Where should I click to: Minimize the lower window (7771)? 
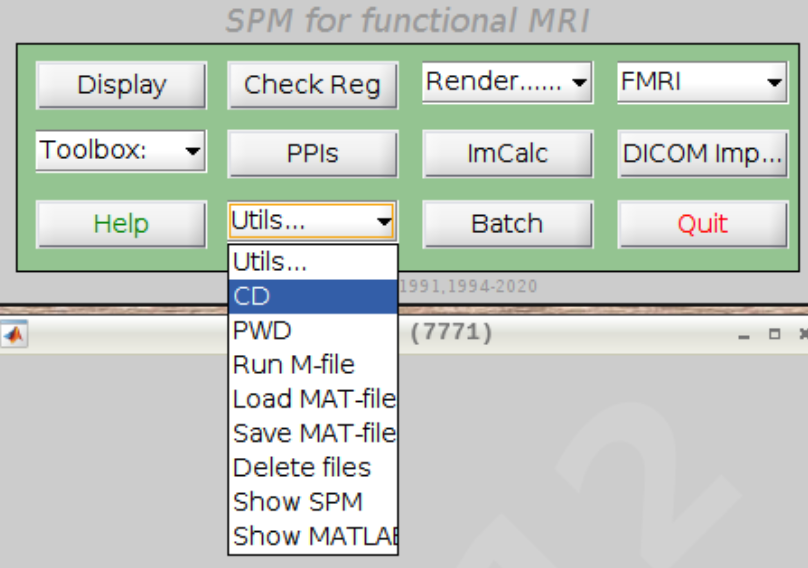click(744, 335)
